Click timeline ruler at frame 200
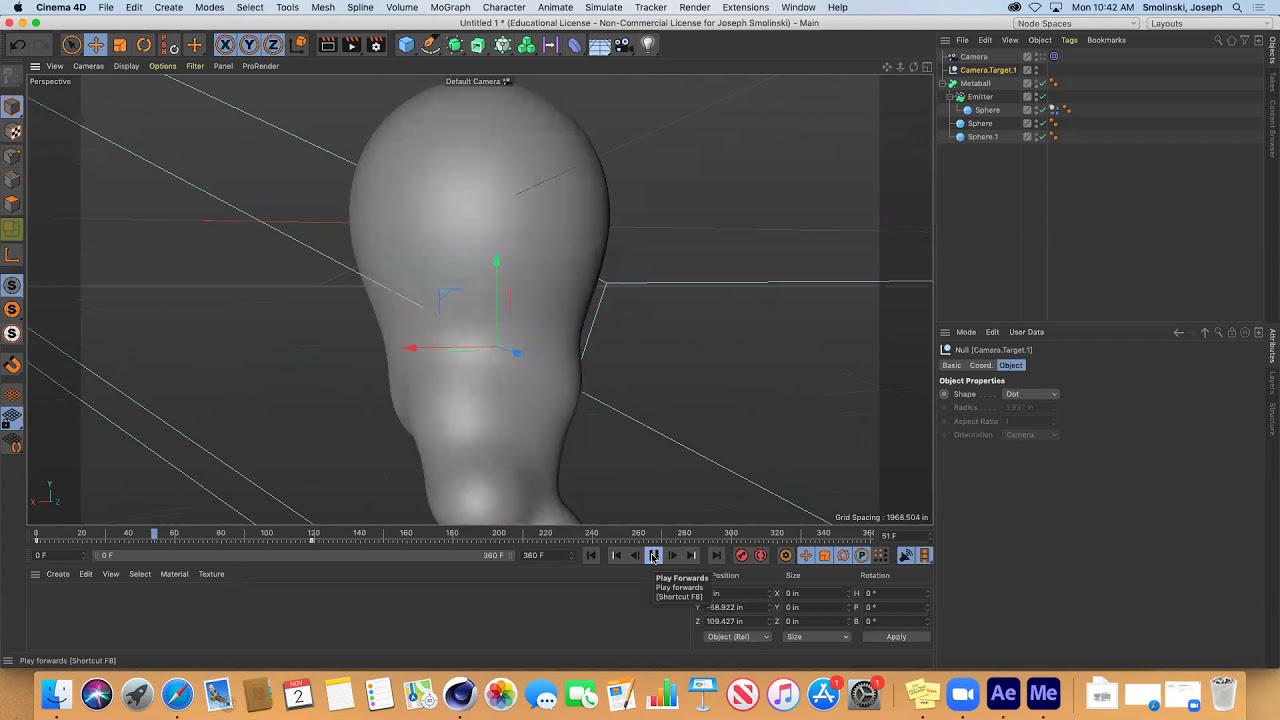This screenshot has width=1280, height=720. (499, 535)
